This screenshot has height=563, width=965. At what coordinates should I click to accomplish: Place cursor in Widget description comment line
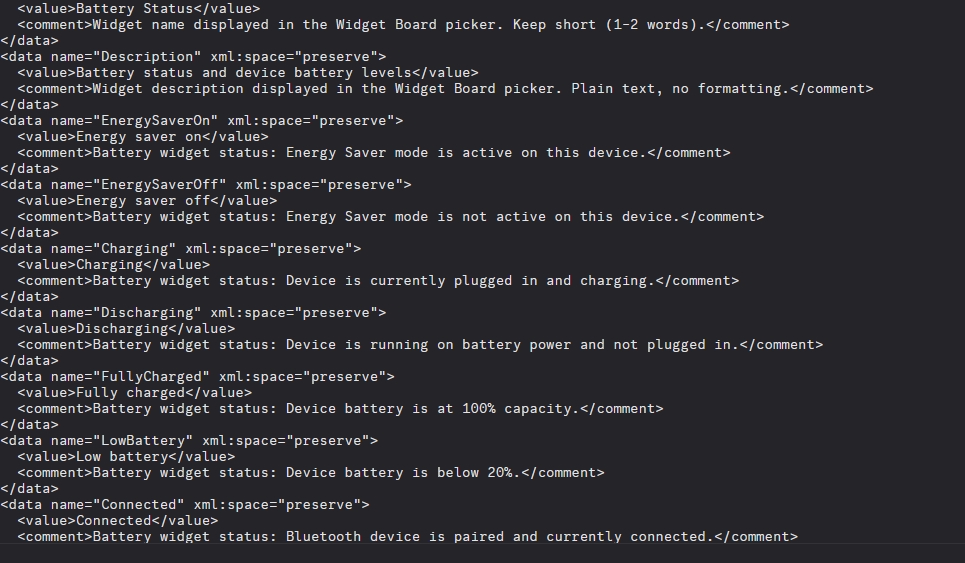click(445, 89)
